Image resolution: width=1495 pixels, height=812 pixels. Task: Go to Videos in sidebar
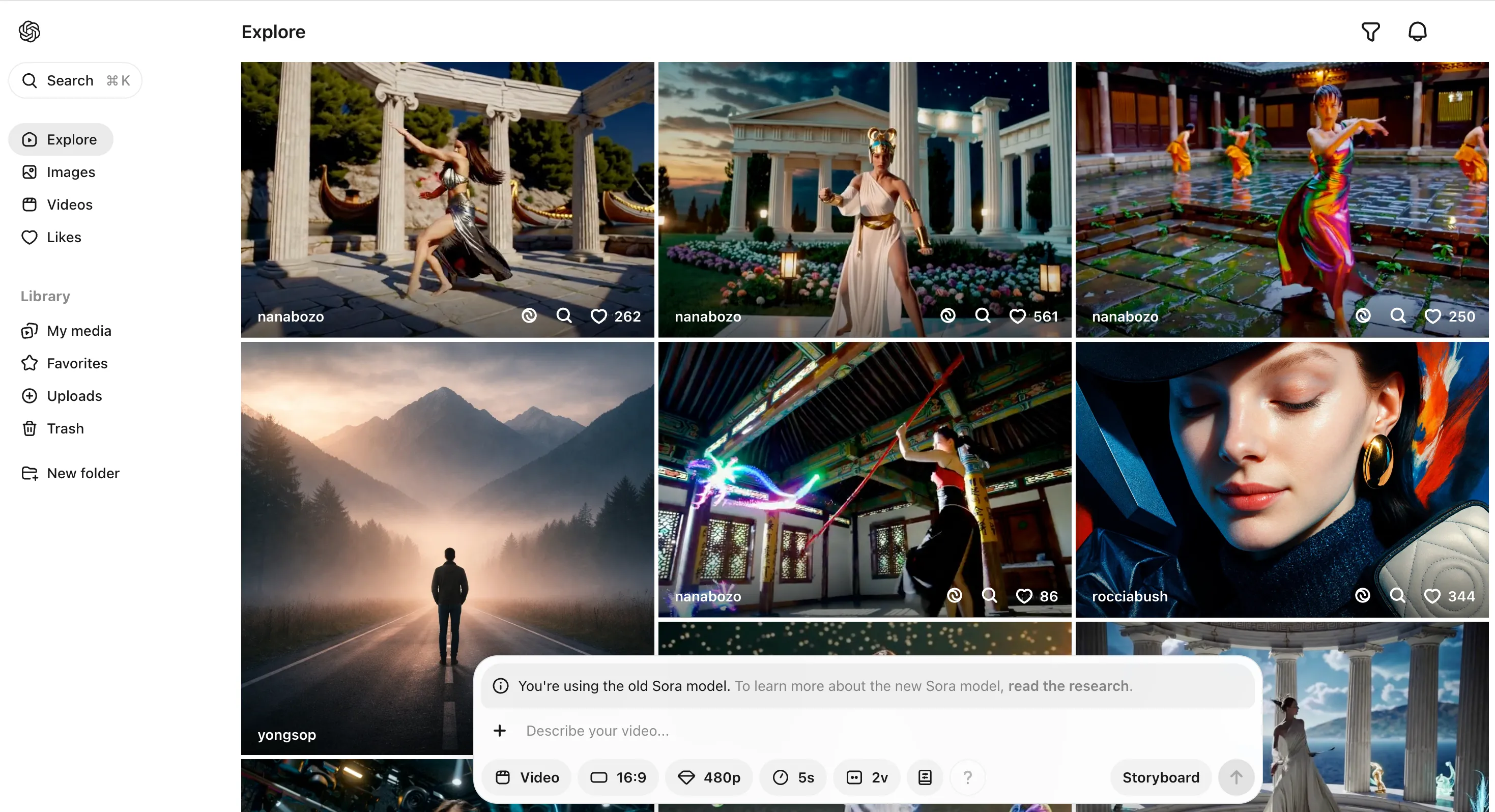(x=69, y=205)
